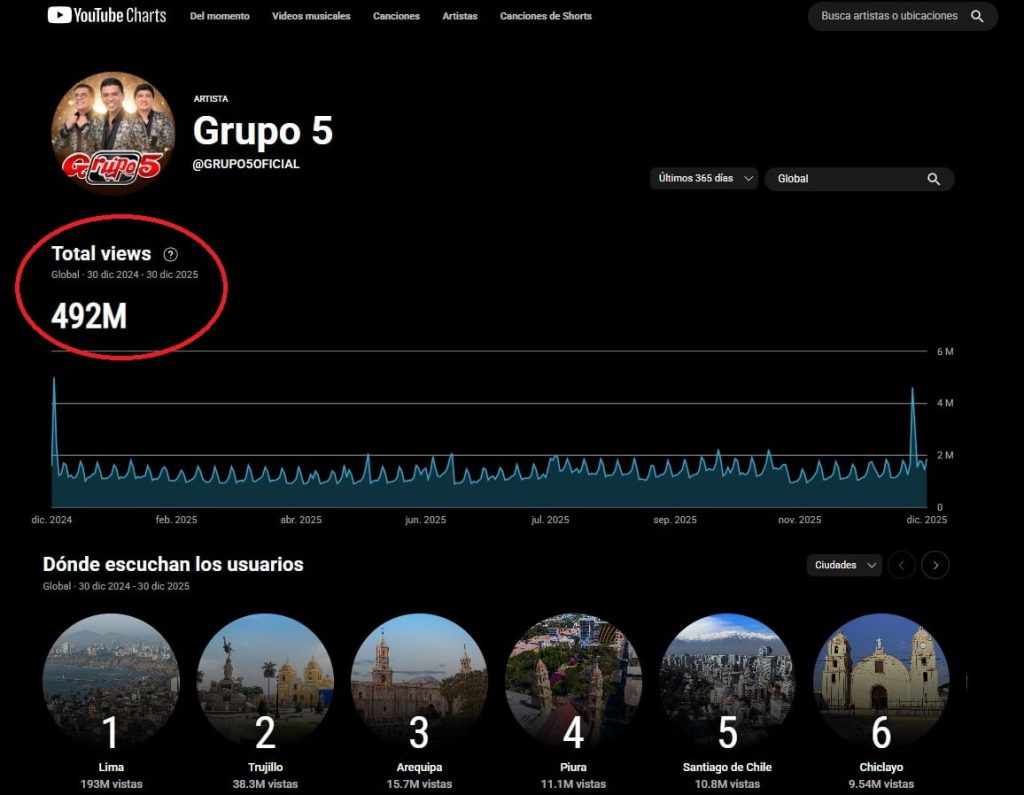Viewport: 1024px width, 795px height.
Task: Click the @GRUPO5OFICIAL channel handle
Action: coord(246,164)
